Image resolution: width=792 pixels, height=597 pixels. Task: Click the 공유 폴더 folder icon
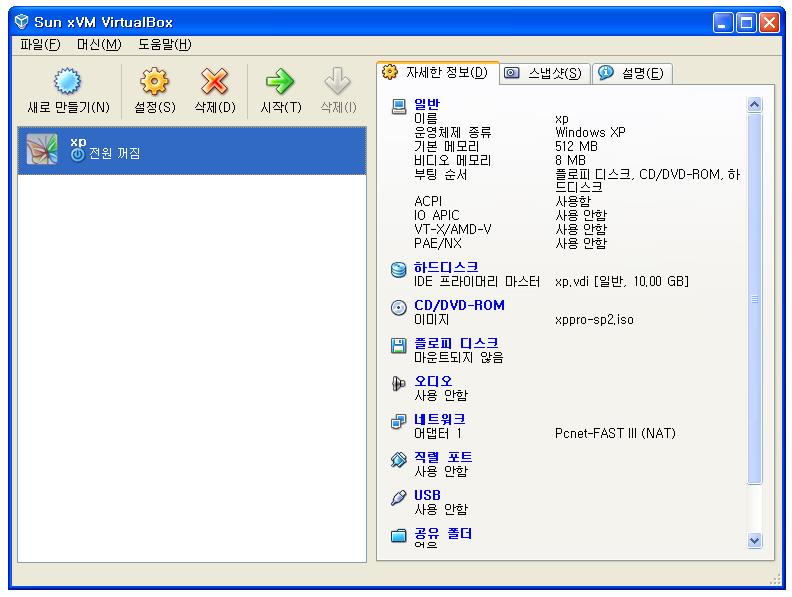[399, 535]
